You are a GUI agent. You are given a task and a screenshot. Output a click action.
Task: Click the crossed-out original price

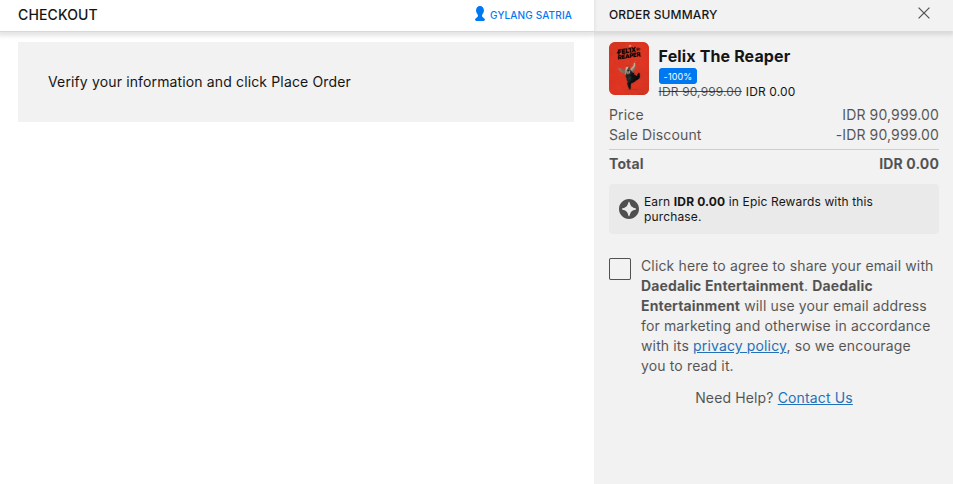click(700, 92)
